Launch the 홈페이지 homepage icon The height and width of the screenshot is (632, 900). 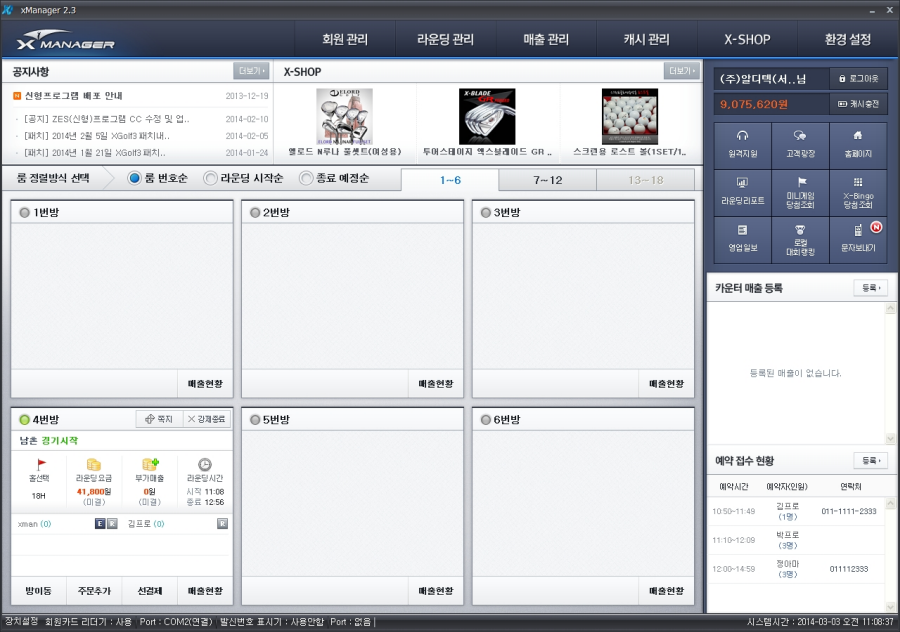858,143
